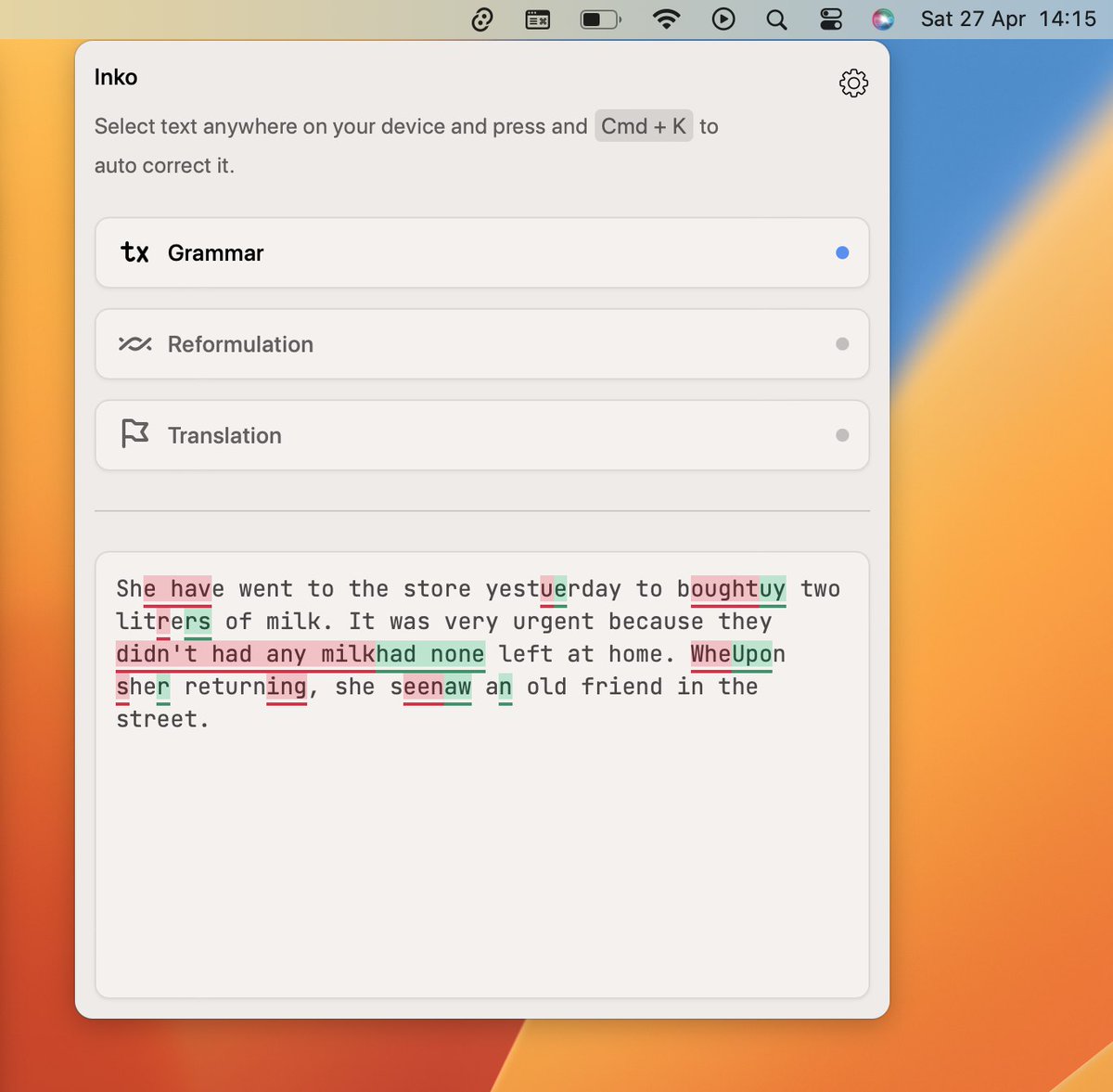
Task: Click the Sat 27 Apr 14:15 clock
Action: pyautogui.click(x=1008, y=19)
